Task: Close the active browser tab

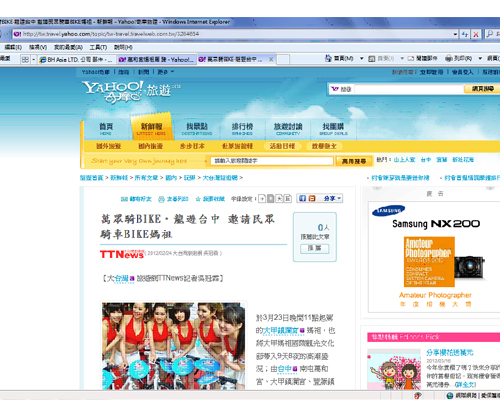Action: tap(271, 59)
